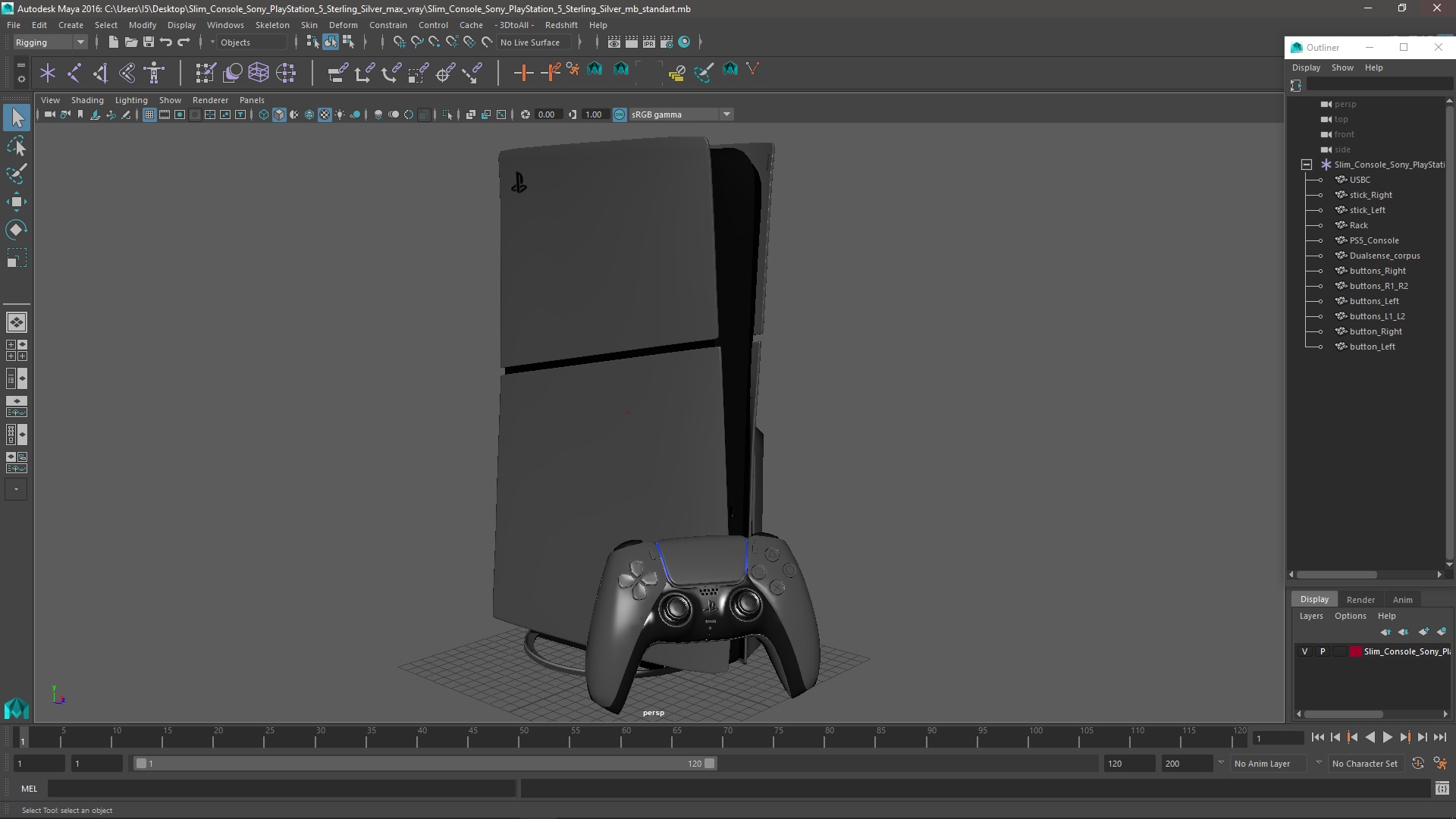Click the HumanIK skeleton figure shelf icon
1456x819 pixels.
click(x=155, y=73)
